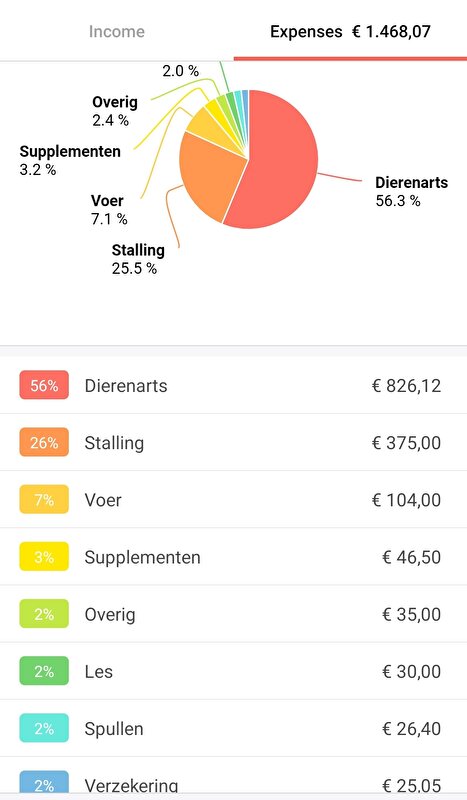
Task: Click the € 375,00 Stalling amount
Action: tap(406, 442)
